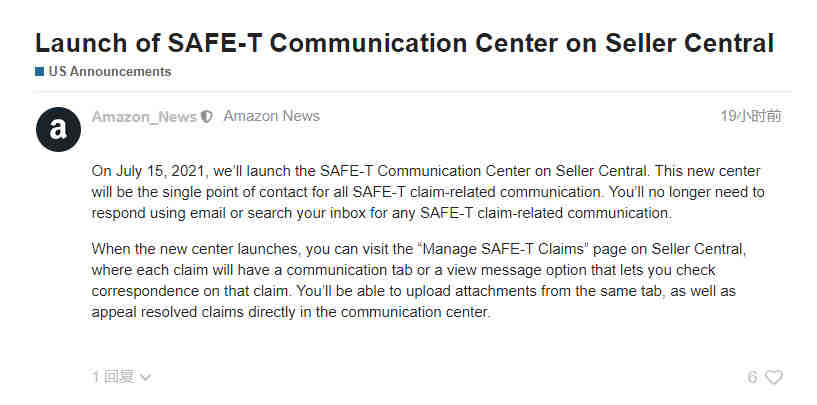
Task: Click the '19小时前' post timestamp
Action: 751,116
